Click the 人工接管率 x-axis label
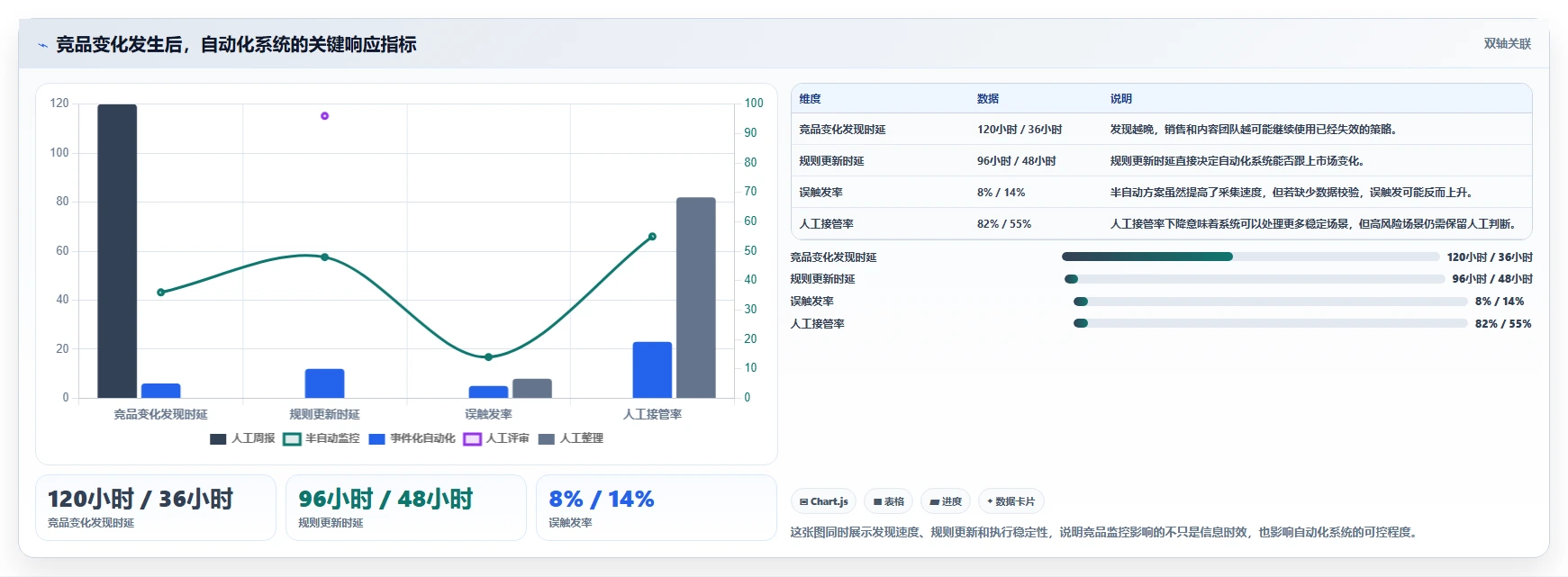 pos(652,414)
